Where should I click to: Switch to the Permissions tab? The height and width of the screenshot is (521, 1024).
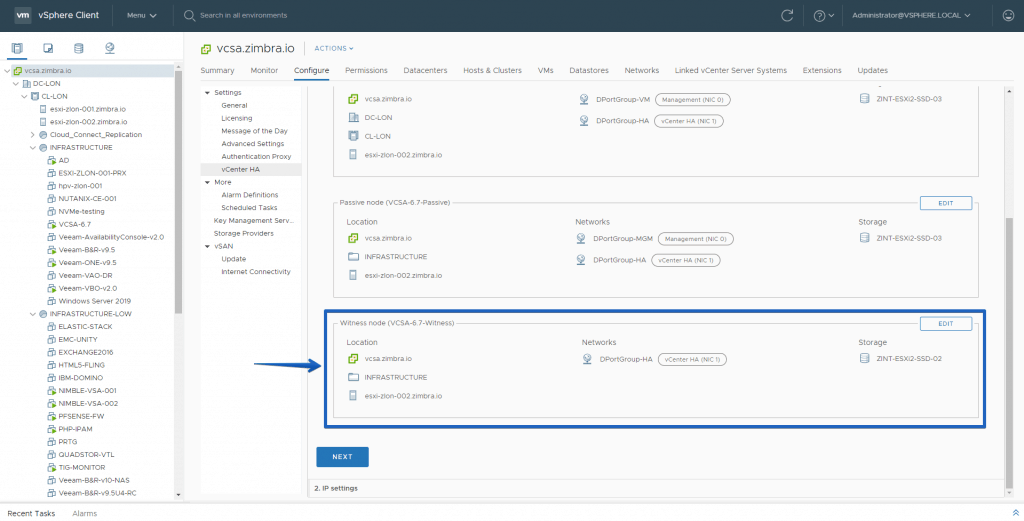(x=366, y=71)
